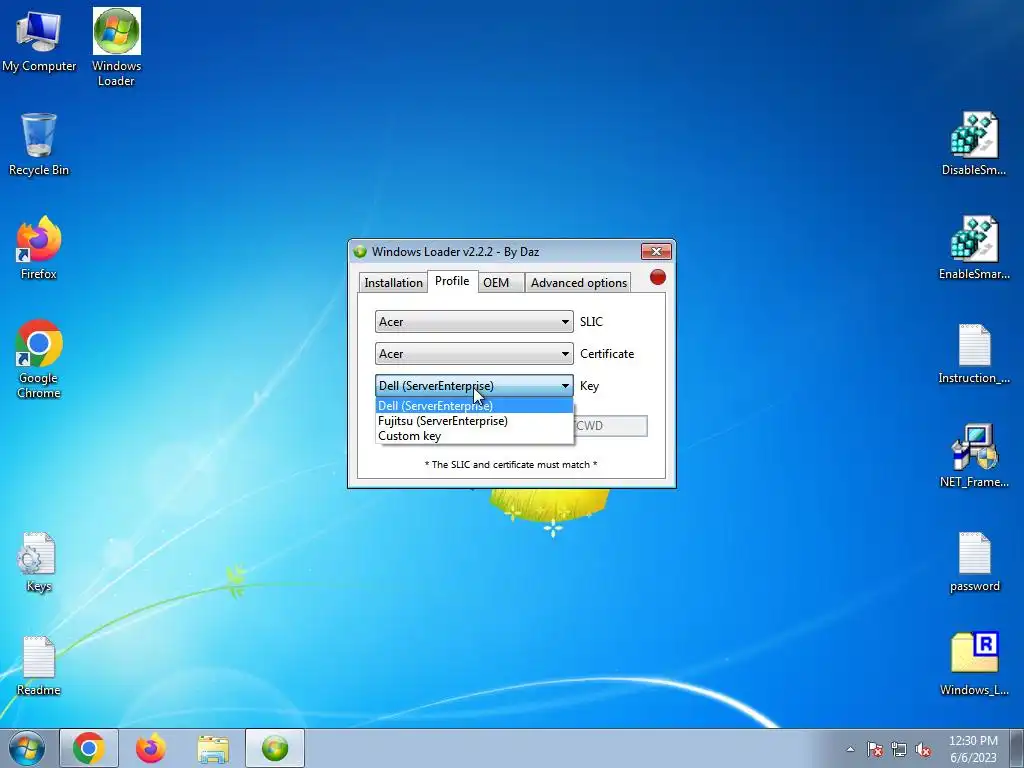Open Chrome from the taskbar

(x=89, y=748)
